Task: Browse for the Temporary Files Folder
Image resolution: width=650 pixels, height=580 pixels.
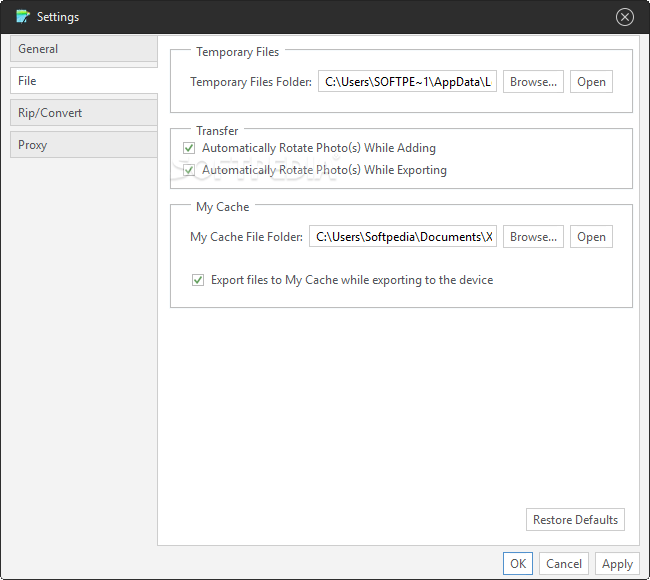Action: [x=533, y=82]
